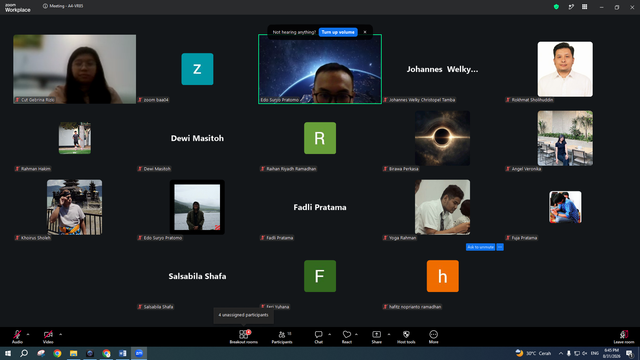
Task: Open the Chat panel
Action: tap(318, 337)
